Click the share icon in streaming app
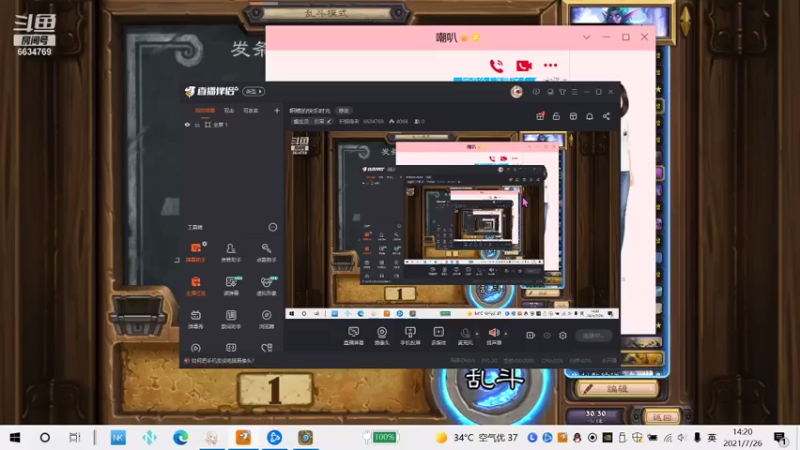Screen dimensions: 800x450 606,116
